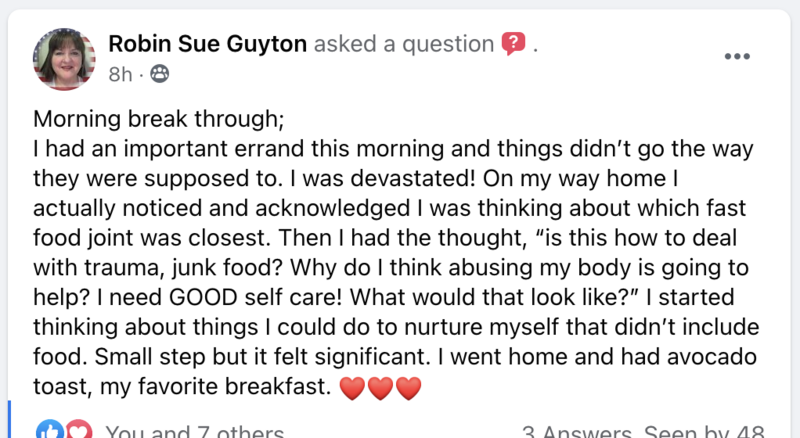Click the word GOOD in post text
The width and height of the screenshot is (800, 438).
tap(203, 297)
